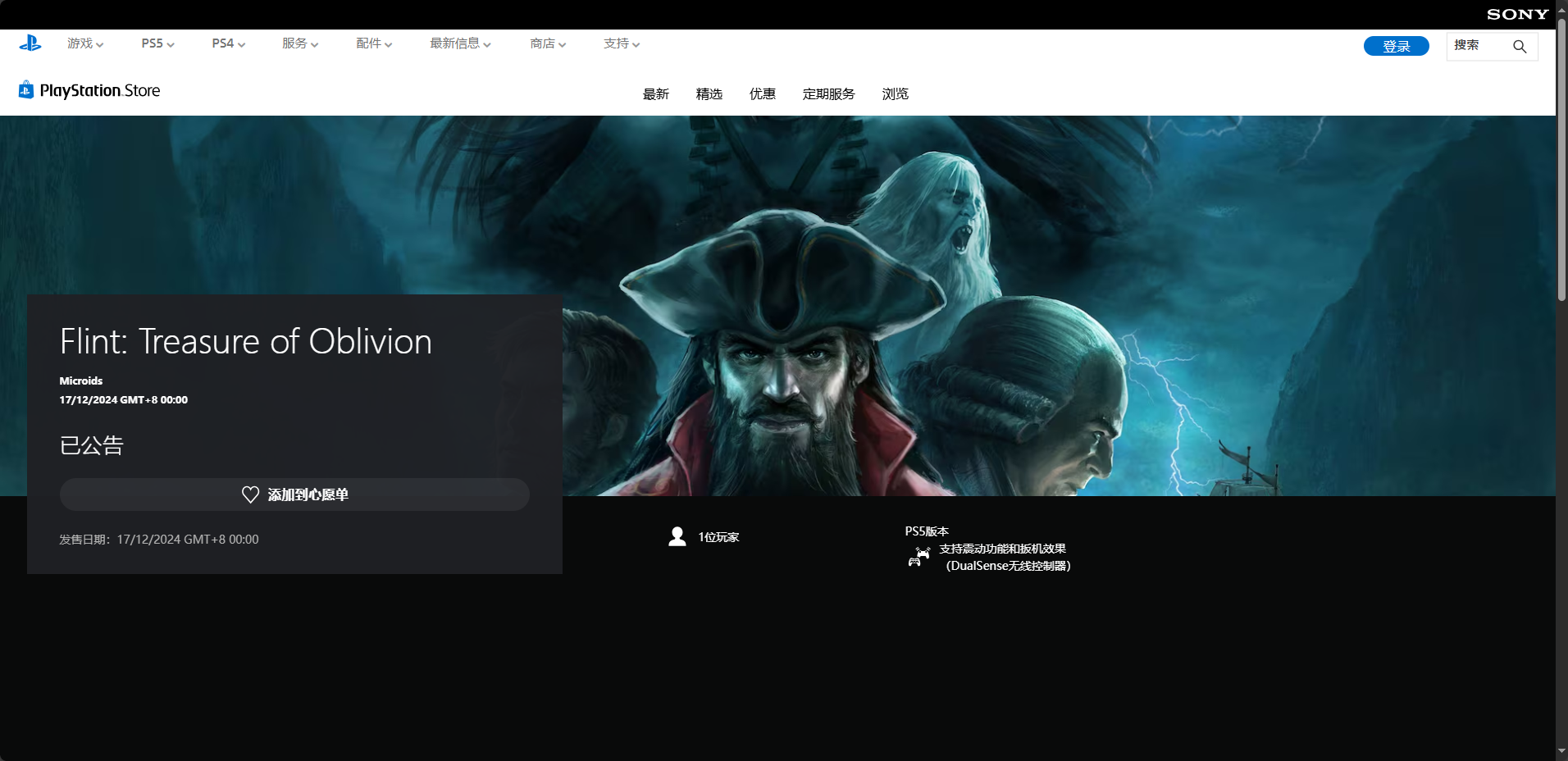Open the 优惠 store tab
The image size is (1568, 761).
tap(763, 94)
